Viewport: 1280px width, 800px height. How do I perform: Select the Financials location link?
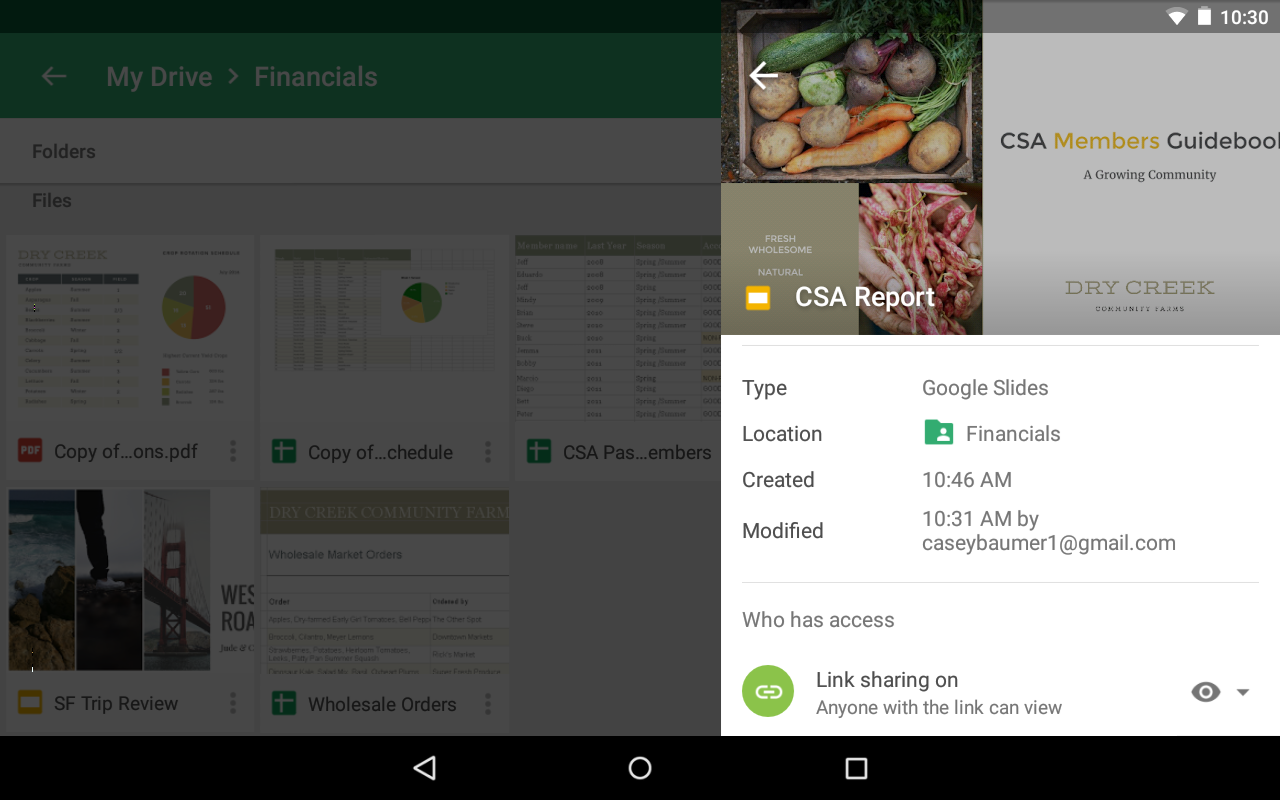[x=1013, y=434]
